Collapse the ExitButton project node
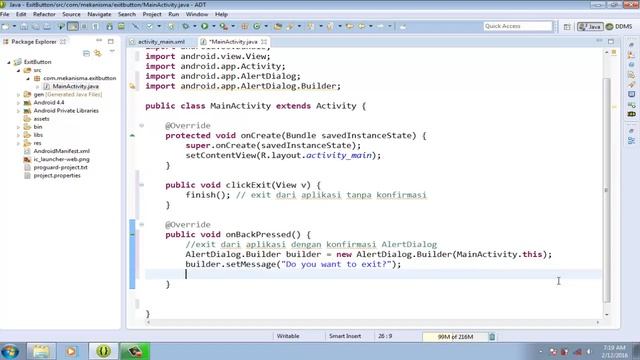The height and width of the screenshot is (360, 640). click(x=9, y=62)
